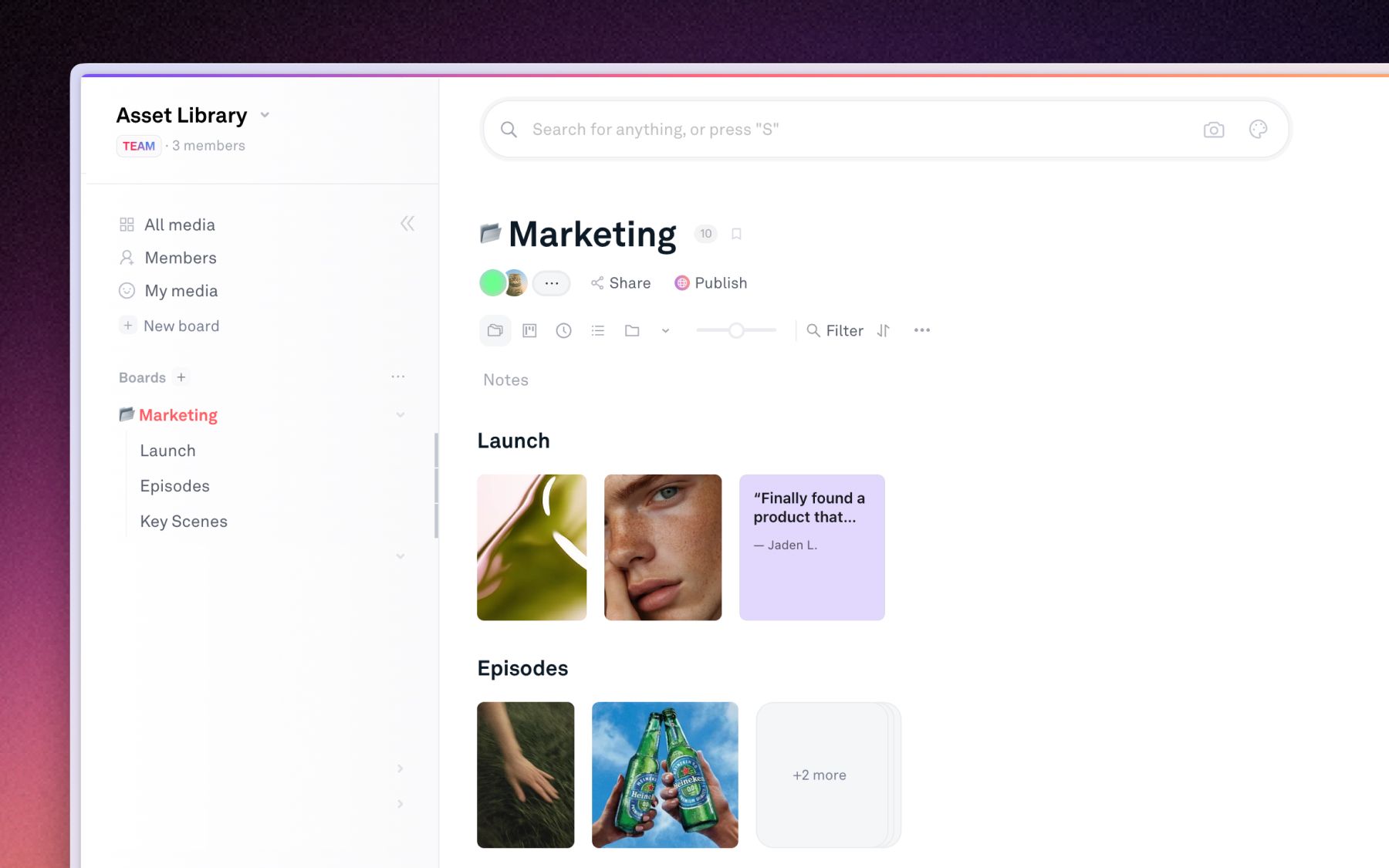Viewport: 1389px width, 868px height.
Task: Open the hand in grass thumbnail
Action: [526, 775]
